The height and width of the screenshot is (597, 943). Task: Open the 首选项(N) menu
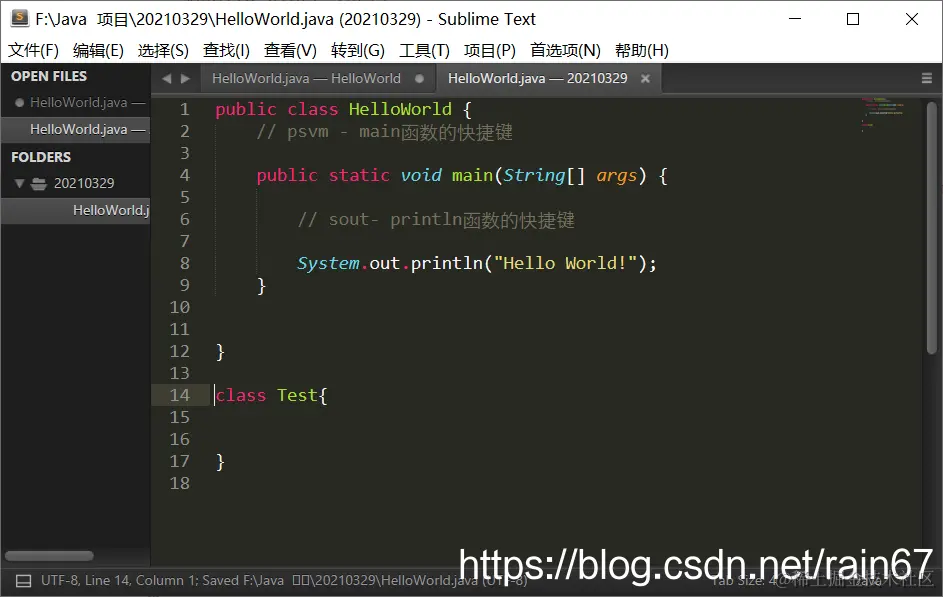click(x=565, y=51)
